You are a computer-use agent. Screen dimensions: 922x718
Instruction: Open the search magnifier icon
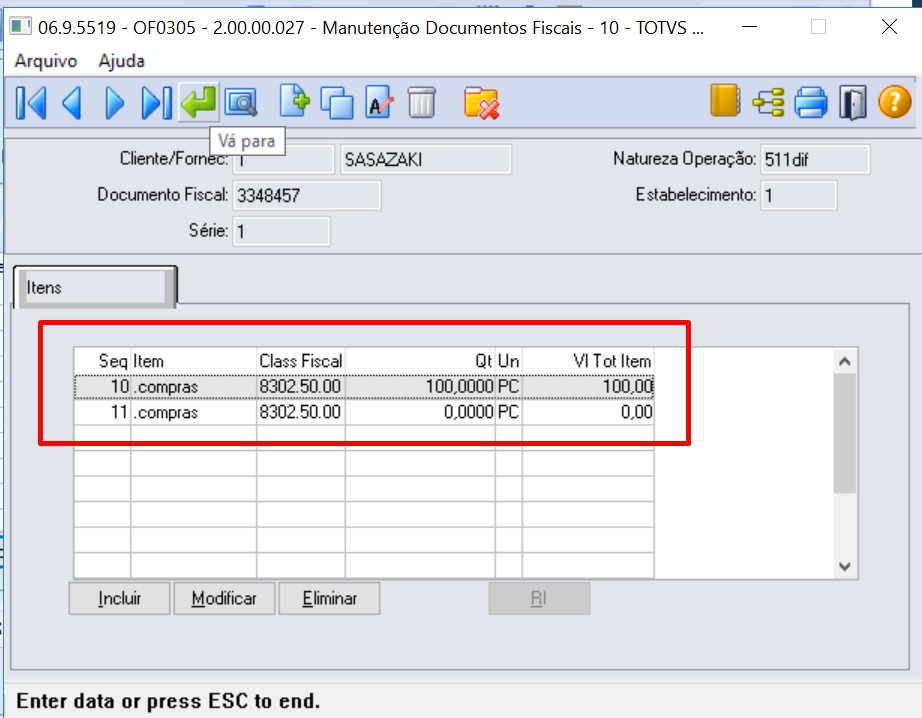(241, 103)
